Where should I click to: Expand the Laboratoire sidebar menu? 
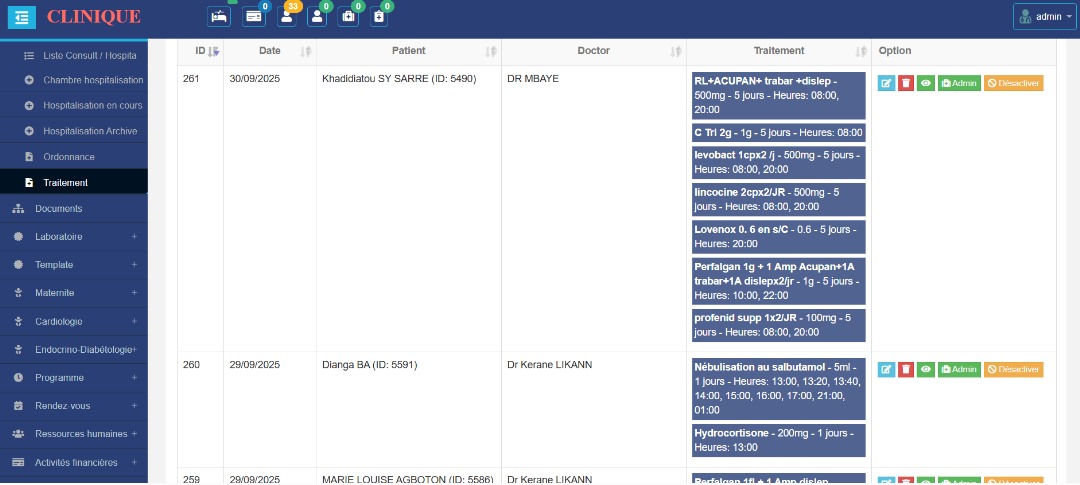(x=74, y=237)
